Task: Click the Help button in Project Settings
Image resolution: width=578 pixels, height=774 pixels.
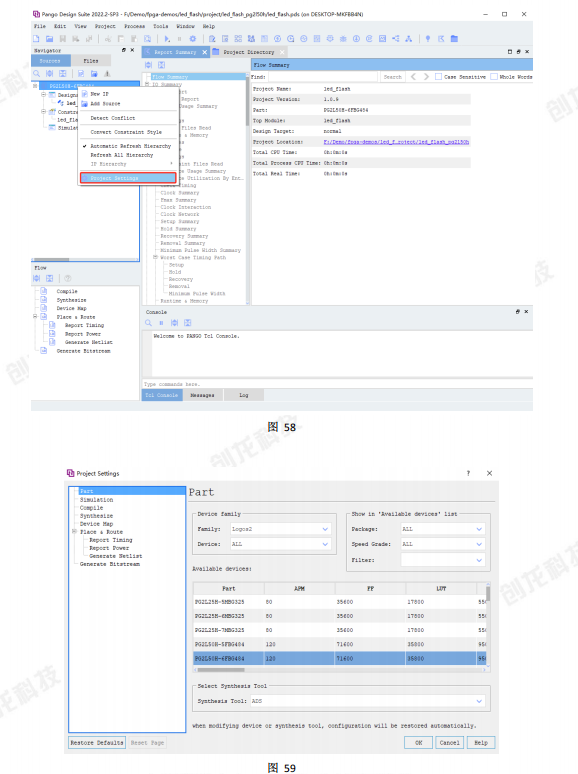Action: [481, 743]
